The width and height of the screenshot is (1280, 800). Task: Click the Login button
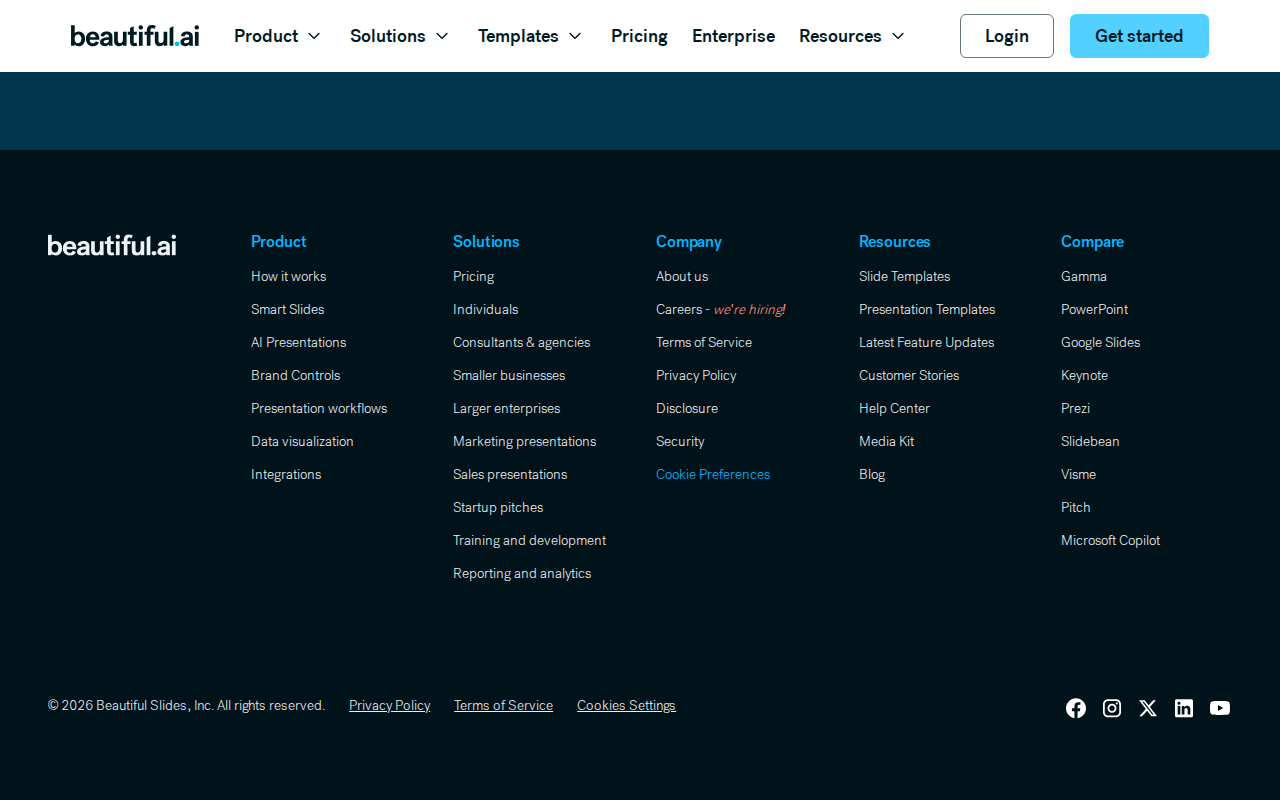point(1007,36)
